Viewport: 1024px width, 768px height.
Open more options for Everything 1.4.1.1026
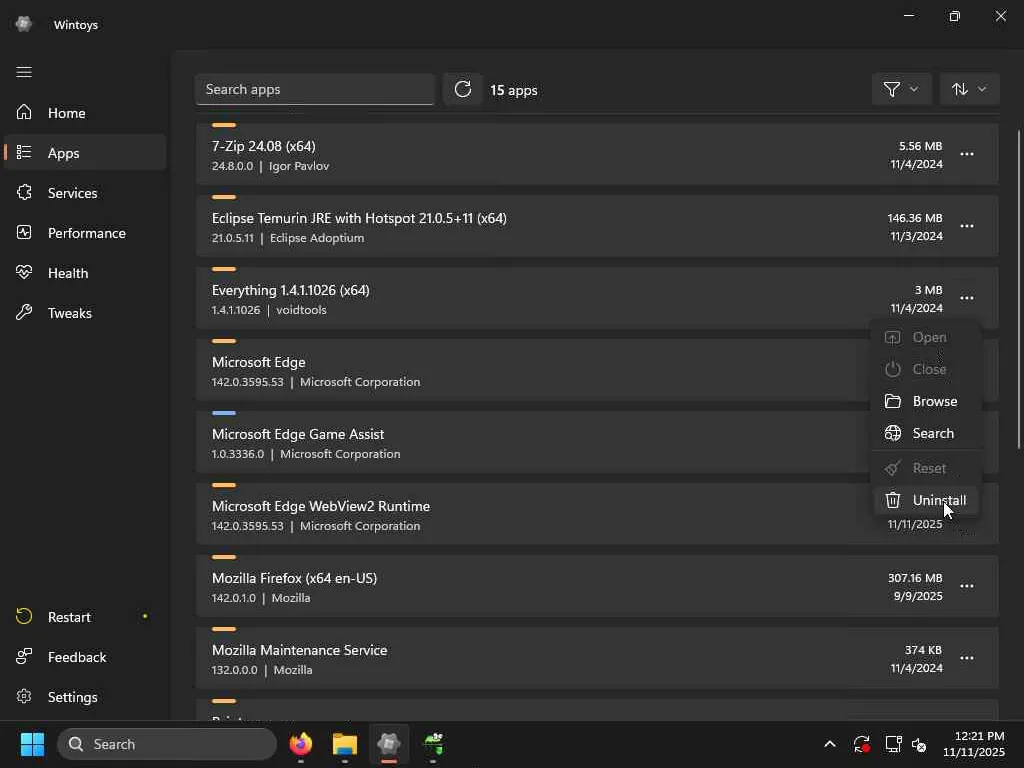(x=967, y=298)
